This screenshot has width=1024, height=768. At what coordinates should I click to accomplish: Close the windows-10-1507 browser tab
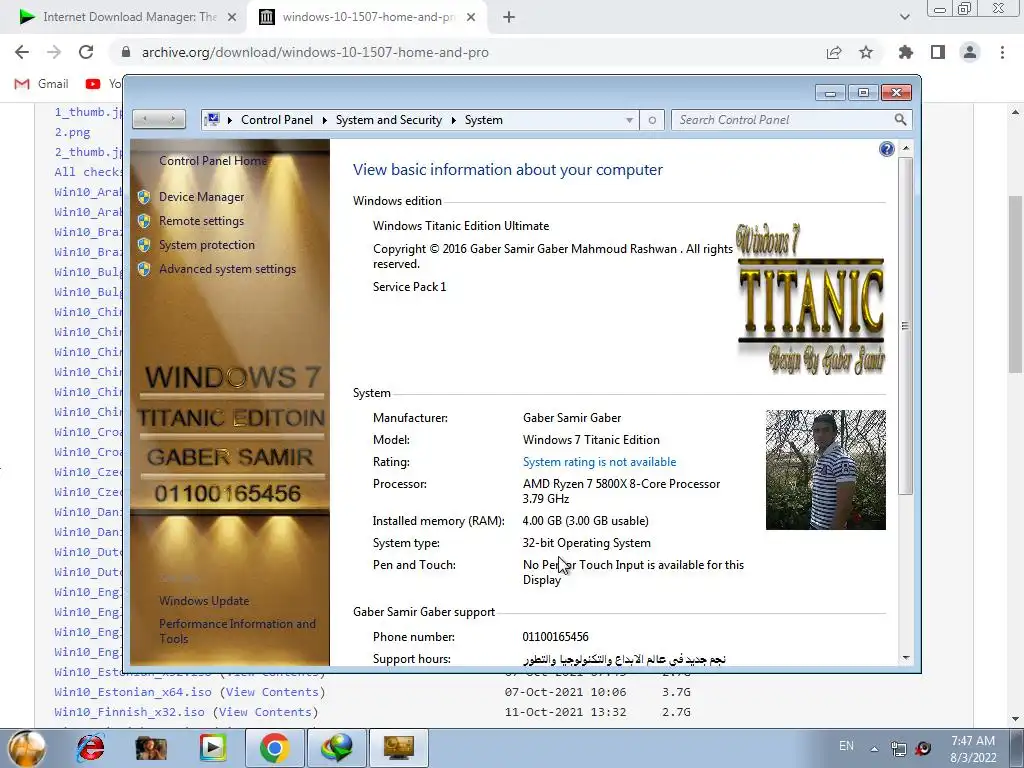471,18
